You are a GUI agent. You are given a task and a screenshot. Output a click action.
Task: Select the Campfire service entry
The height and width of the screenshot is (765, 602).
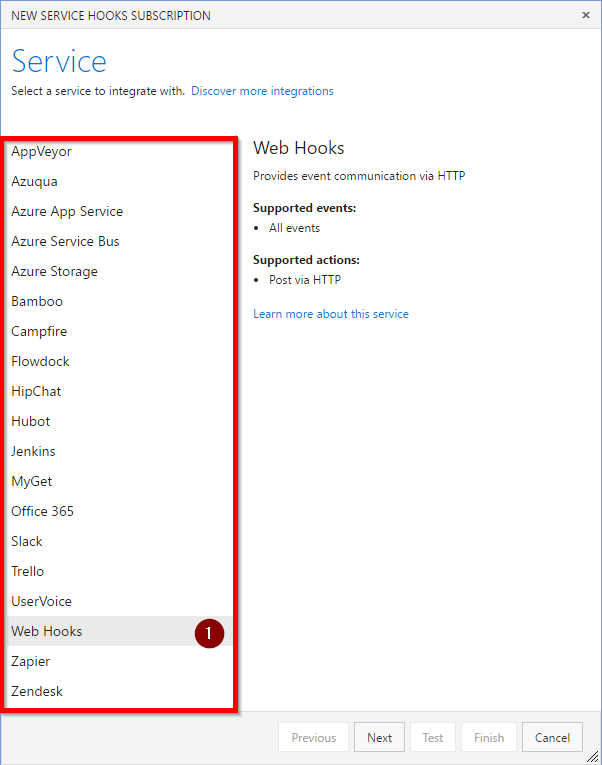[120, 331]
